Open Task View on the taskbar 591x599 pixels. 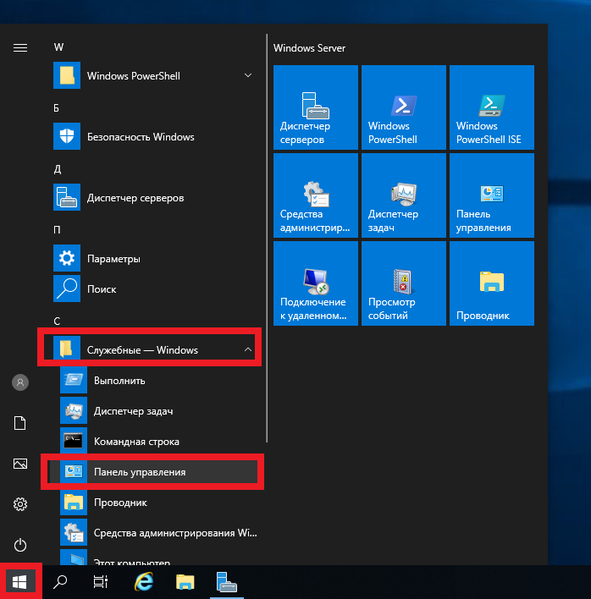coord(101,582)
